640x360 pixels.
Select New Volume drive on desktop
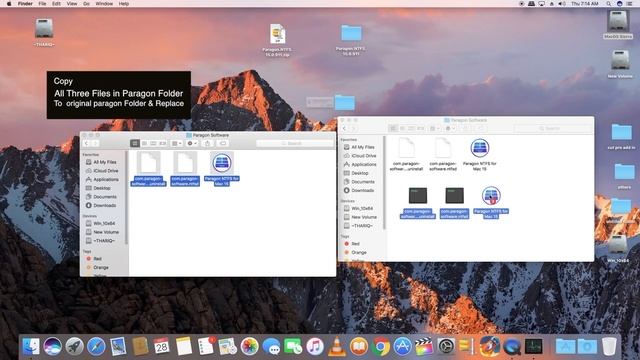(620, 64)
